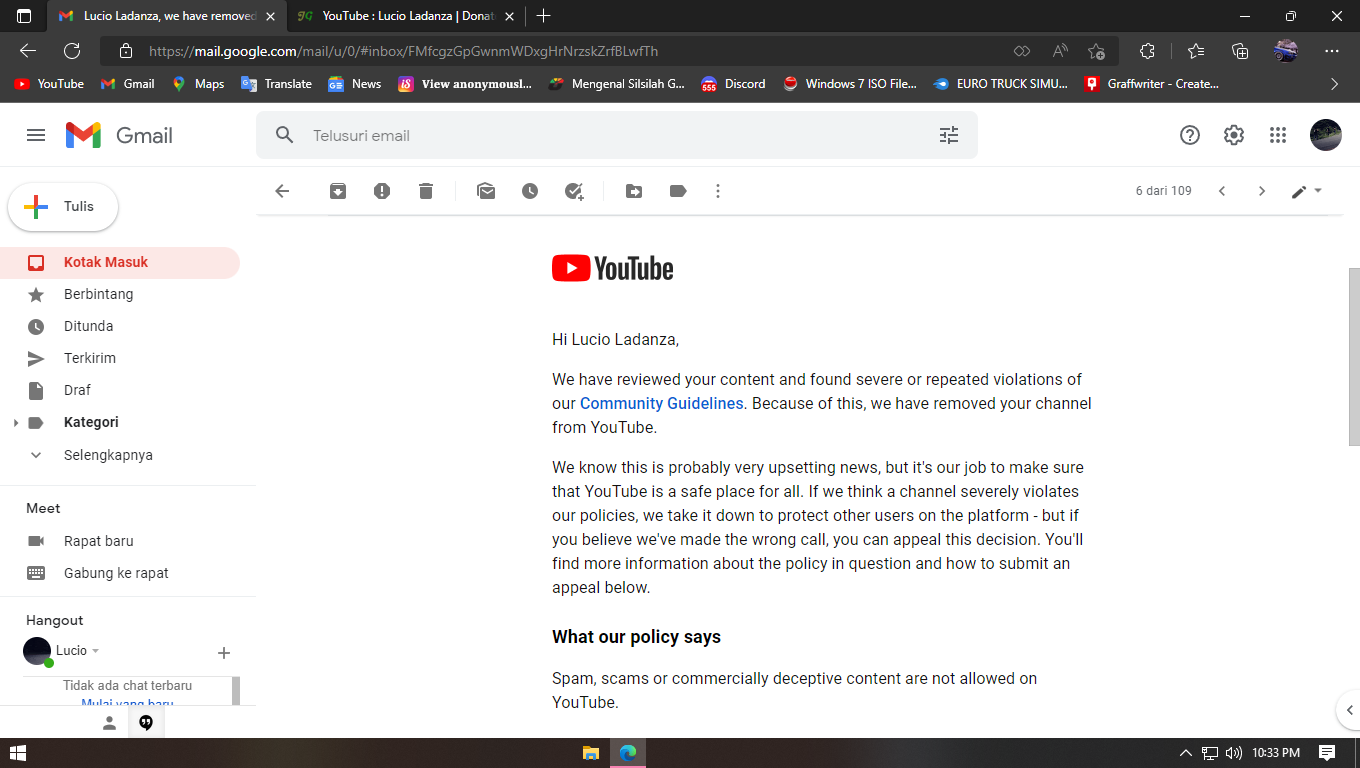Refresh the browser page
The width and height of the screenshot is (1360, 768).
(x=72, y=51)
